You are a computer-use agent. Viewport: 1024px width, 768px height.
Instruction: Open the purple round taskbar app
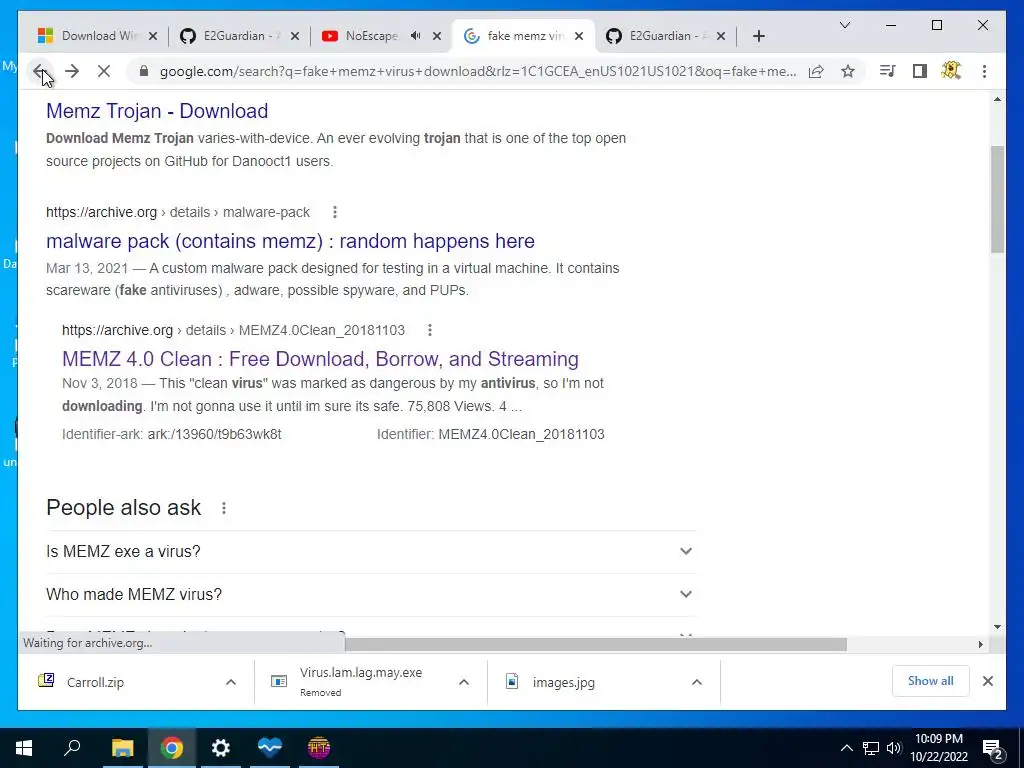click(319, 748)
